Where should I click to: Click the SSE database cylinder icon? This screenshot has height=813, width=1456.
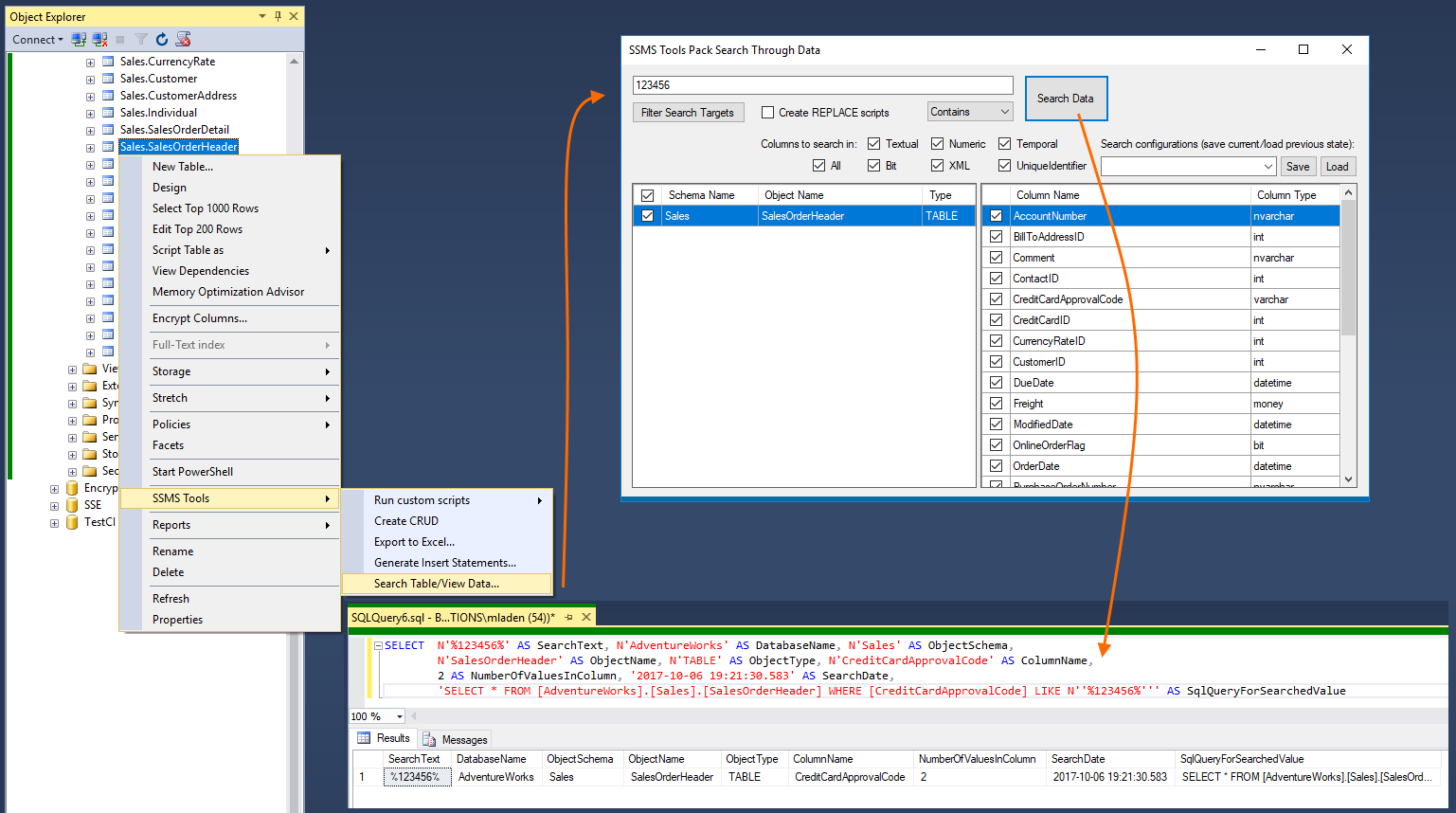pyautogui.click(x=72, y=505)
